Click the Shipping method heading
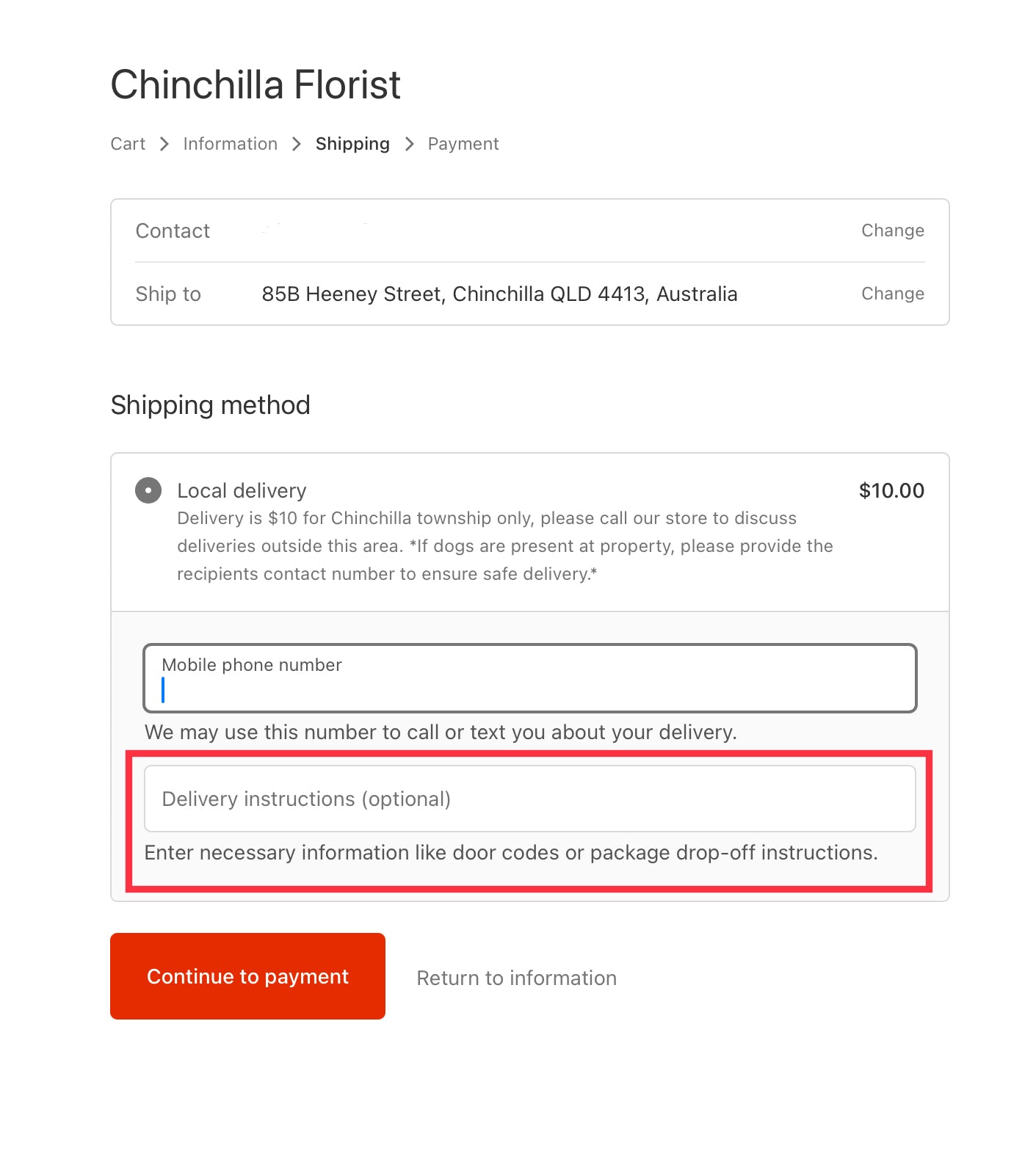 [211, 405]
